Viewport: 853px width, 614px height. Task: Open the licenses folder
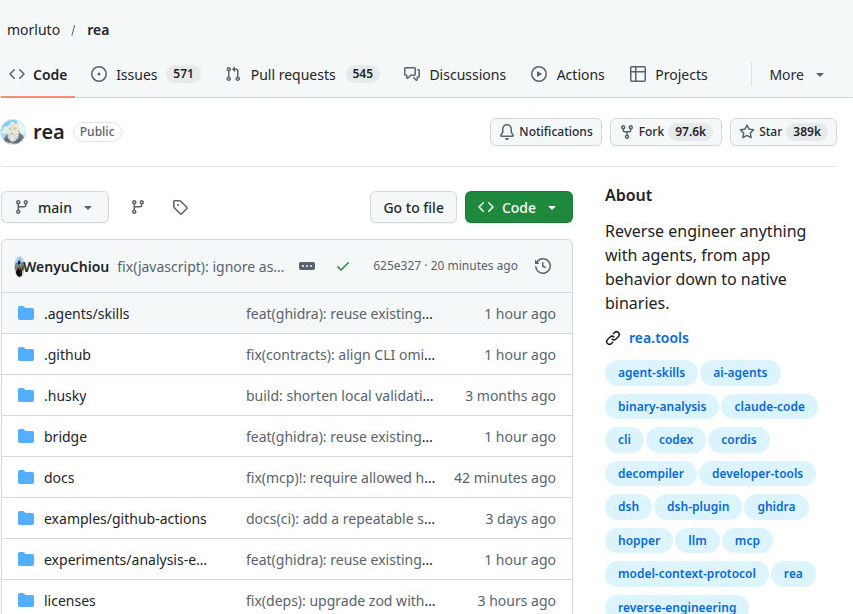[70, 600]
